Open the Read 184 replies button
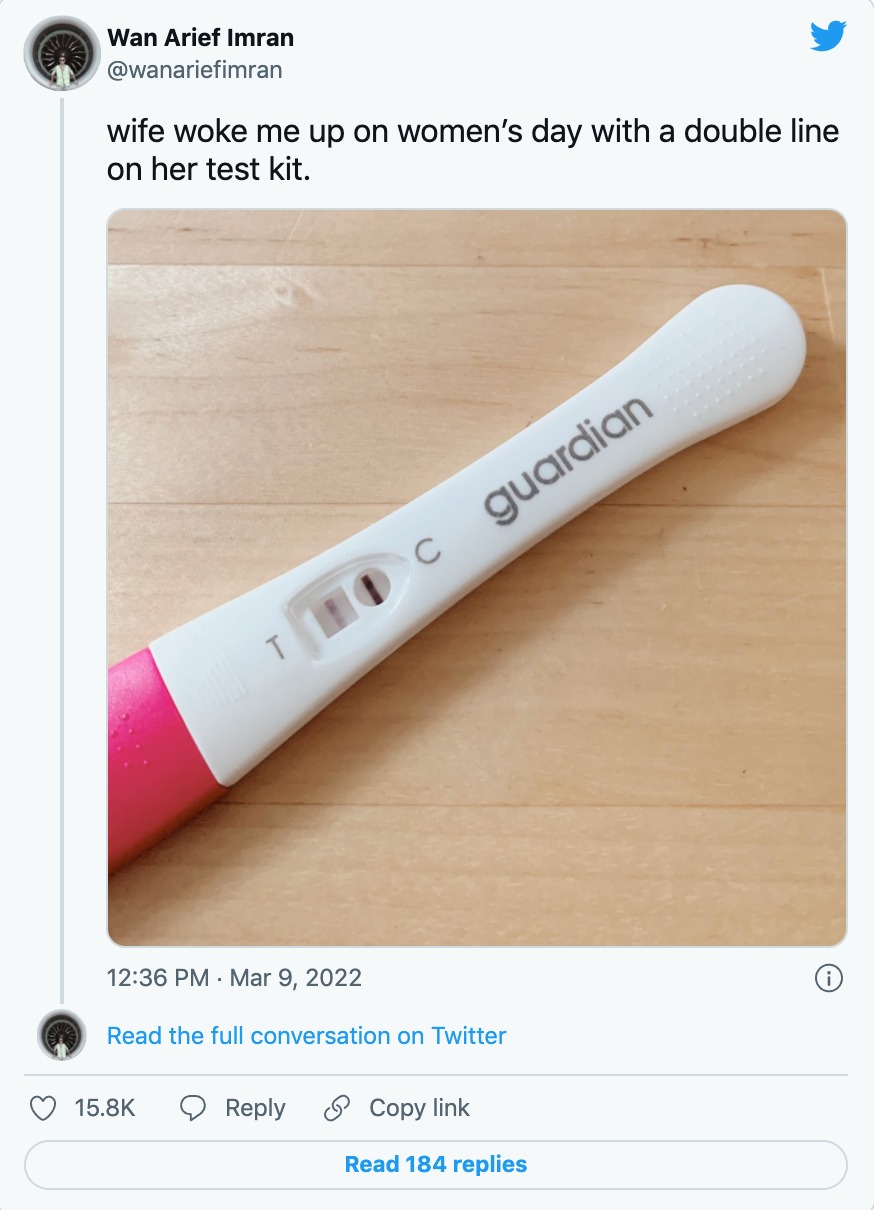The image size is (874, 1210). click(x=436, y=1164)
